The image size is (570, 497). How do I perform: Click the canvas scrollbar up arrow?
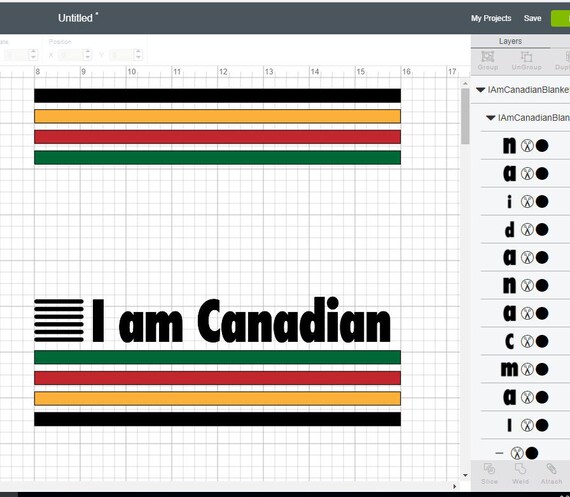tap(465, 84)
